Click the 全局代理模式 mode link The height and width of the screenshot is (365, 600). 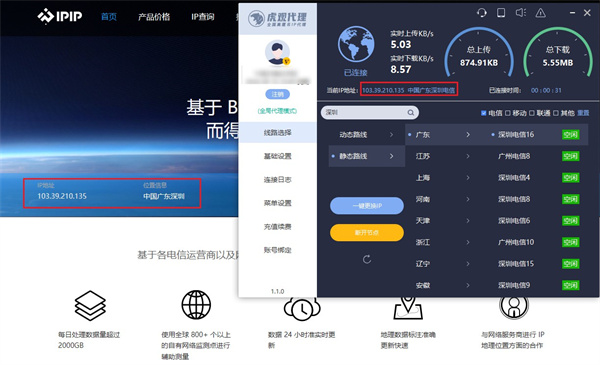(277, 111)
